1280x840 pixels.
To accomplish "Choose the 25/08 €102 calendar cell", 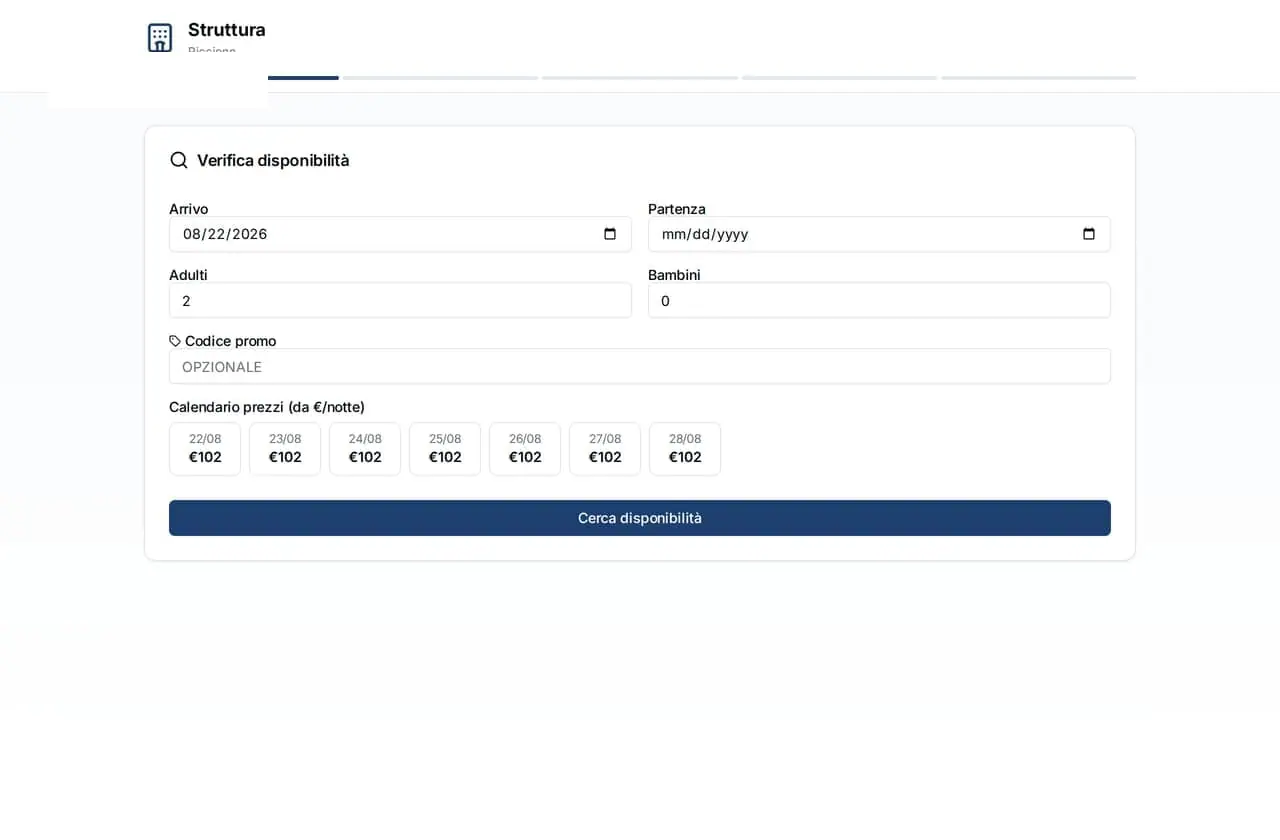I will click(445, 449).
